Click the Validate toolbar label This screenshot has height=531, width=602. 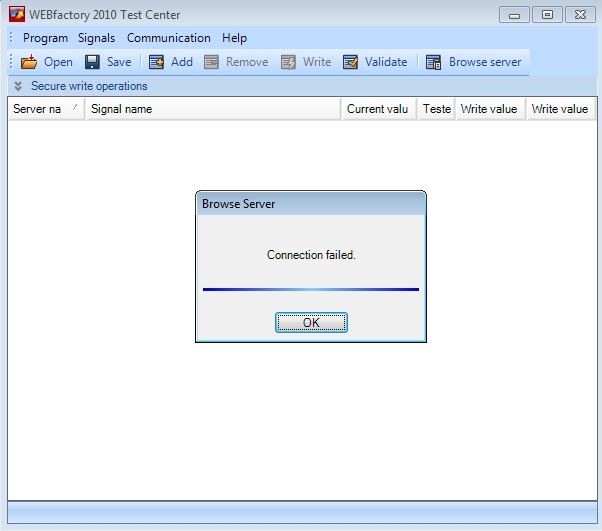(386, 62)
